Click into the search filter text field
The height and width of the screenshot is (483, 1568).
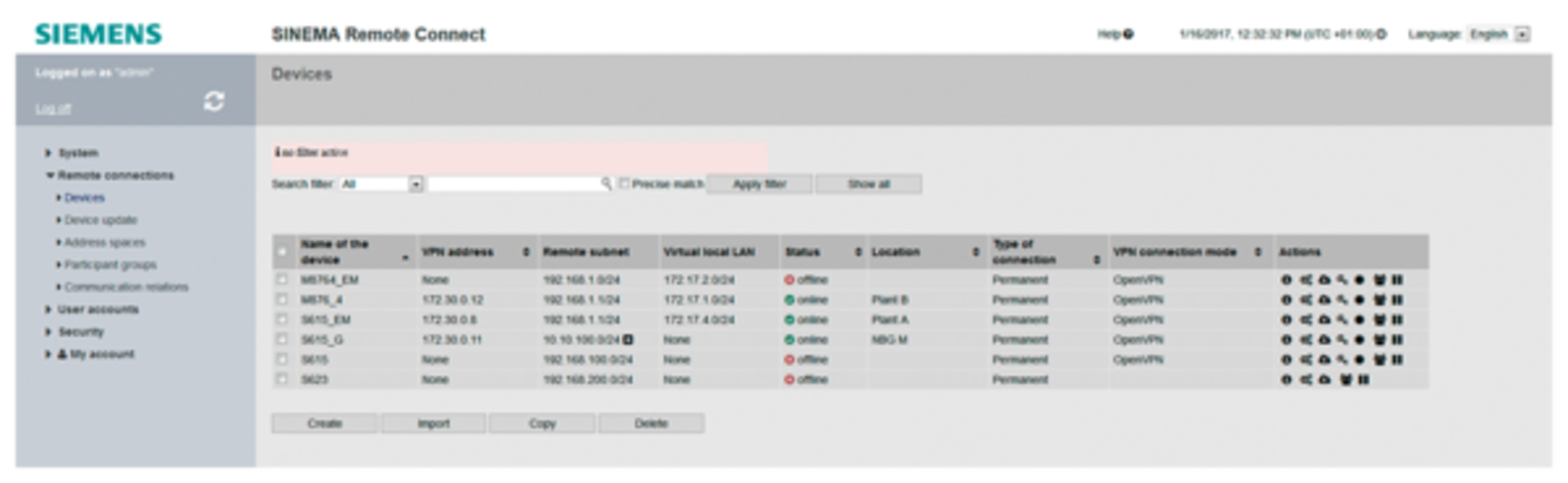pos(520,184)
